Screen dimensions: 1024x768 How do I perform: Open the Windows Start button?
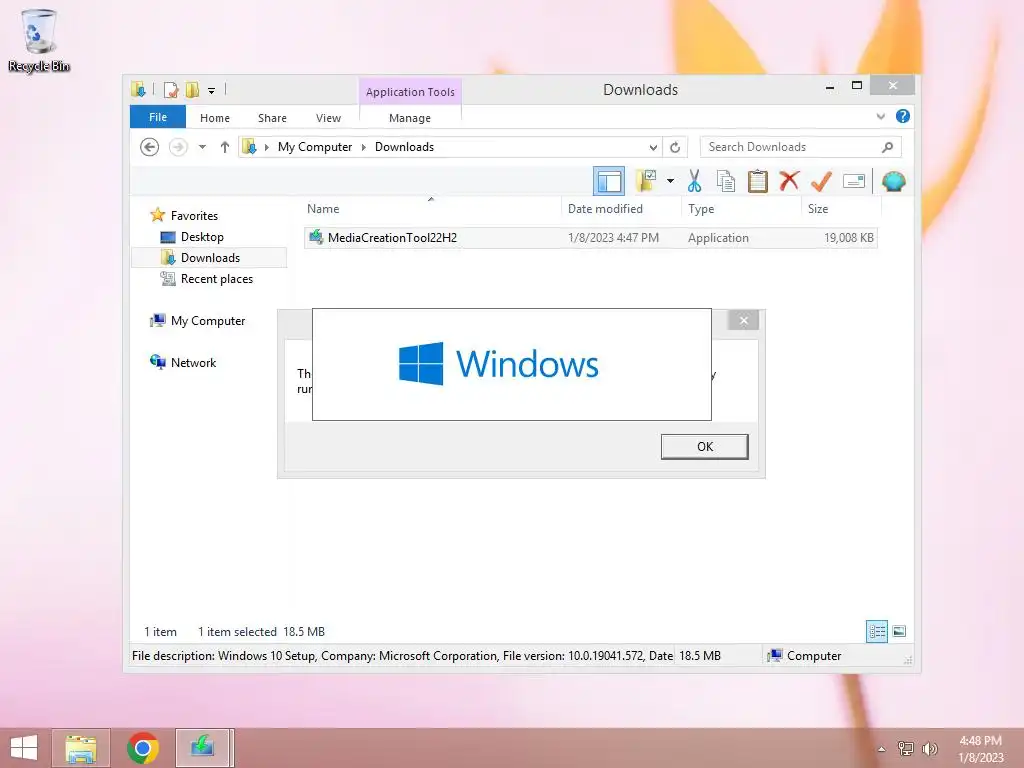pyautogui.click(x=24, y=748)
